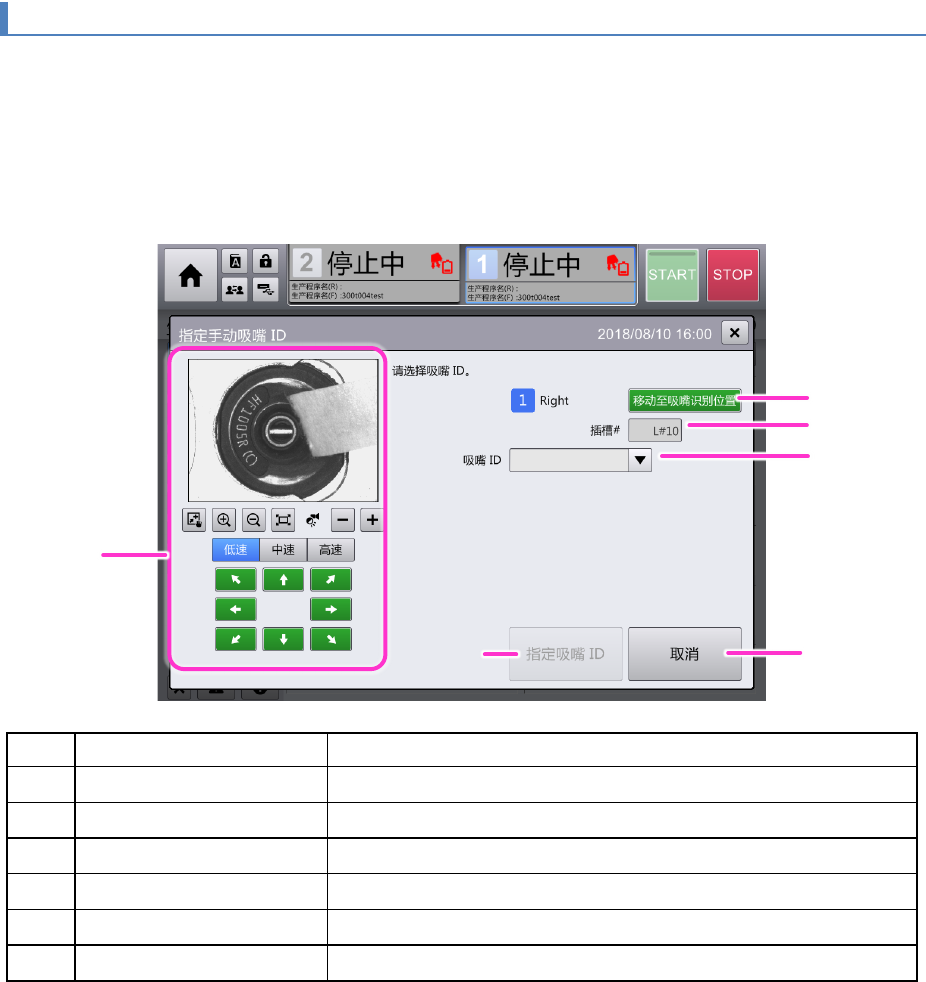Click the 指定吸嘴 ID button
Viewport: 926px width, 982px height.
(565, 654)
